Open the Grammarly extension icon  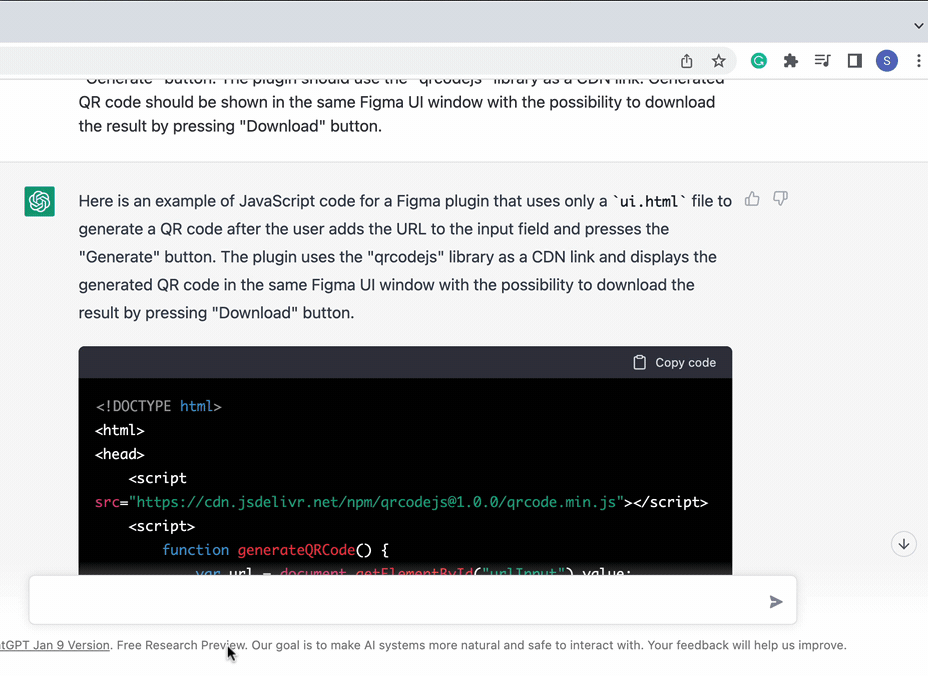pyautogui.click(x=759, y=61)
